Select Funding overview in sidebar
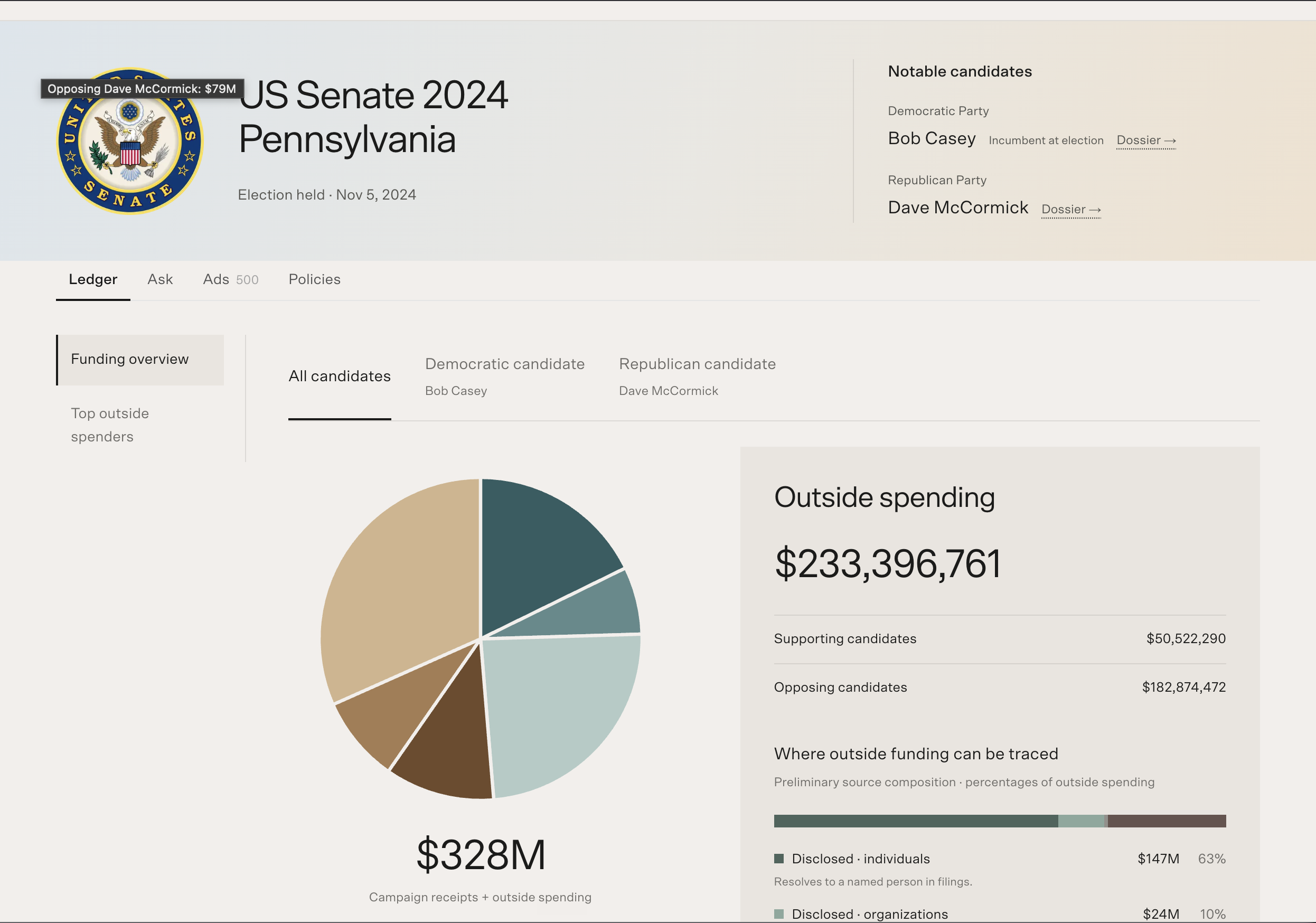The height and width of the screenshot is (923, 1316). point(140,360)
